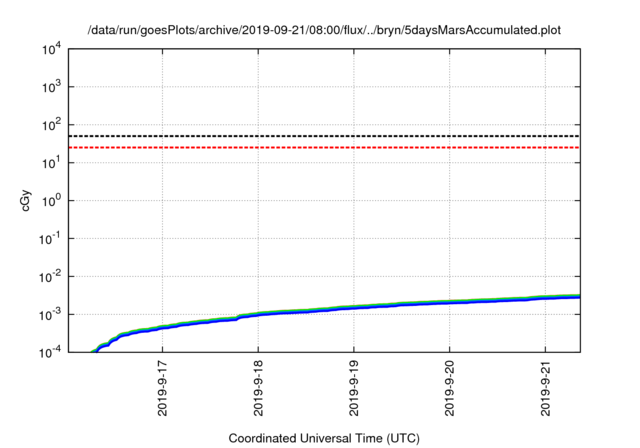This screenshot has width=640, height=448.
Task: Click the 10^2 y-axis tick label
Action: click(x=52, y=125)
